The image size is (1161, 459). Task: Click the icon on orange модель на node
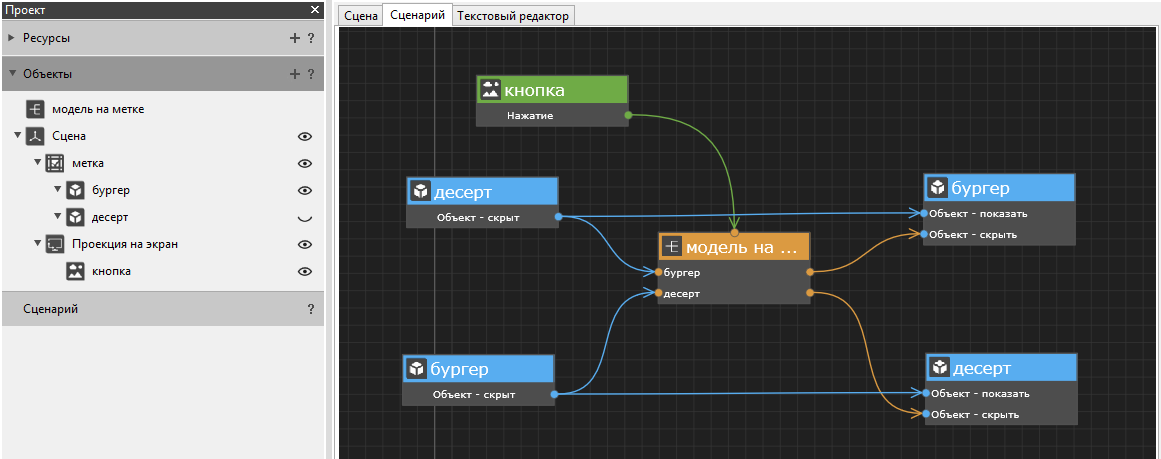pos(671,246)
